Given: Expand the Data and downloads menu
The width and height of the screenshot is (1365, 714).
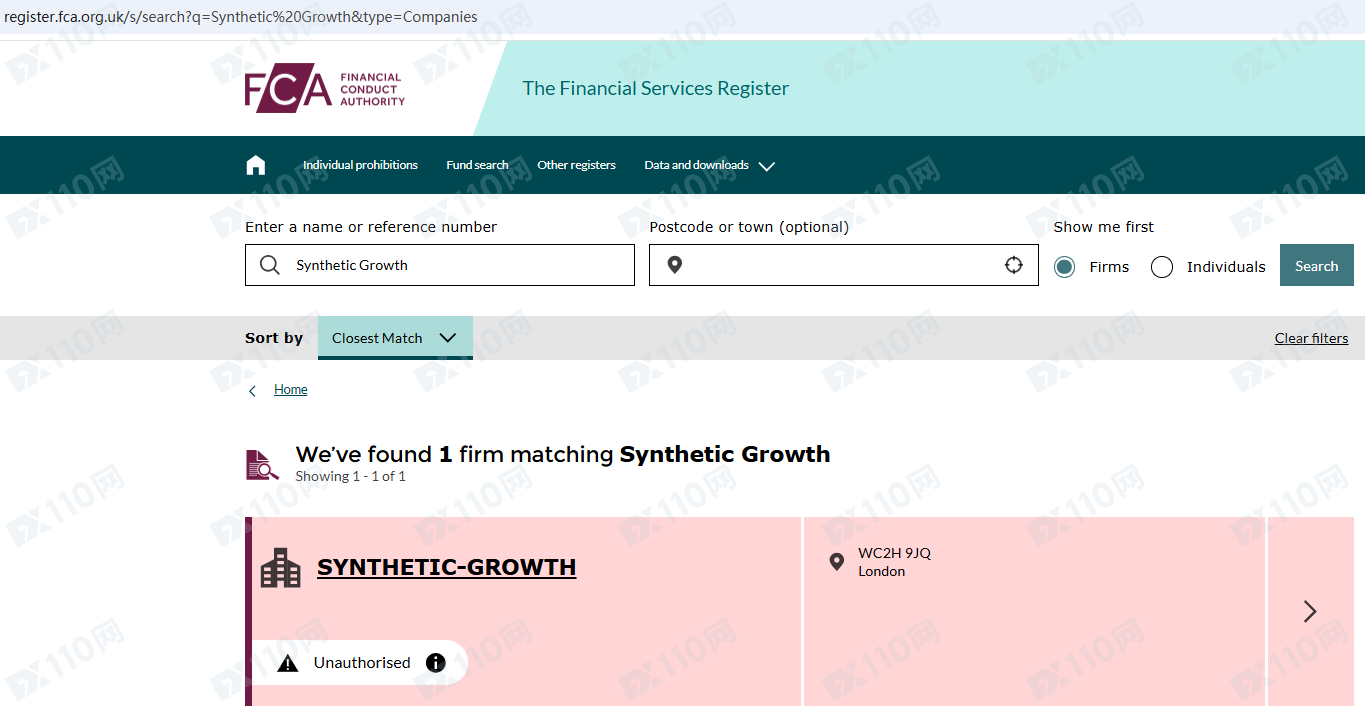Looking at the screenshot, I should pos(710,165).
